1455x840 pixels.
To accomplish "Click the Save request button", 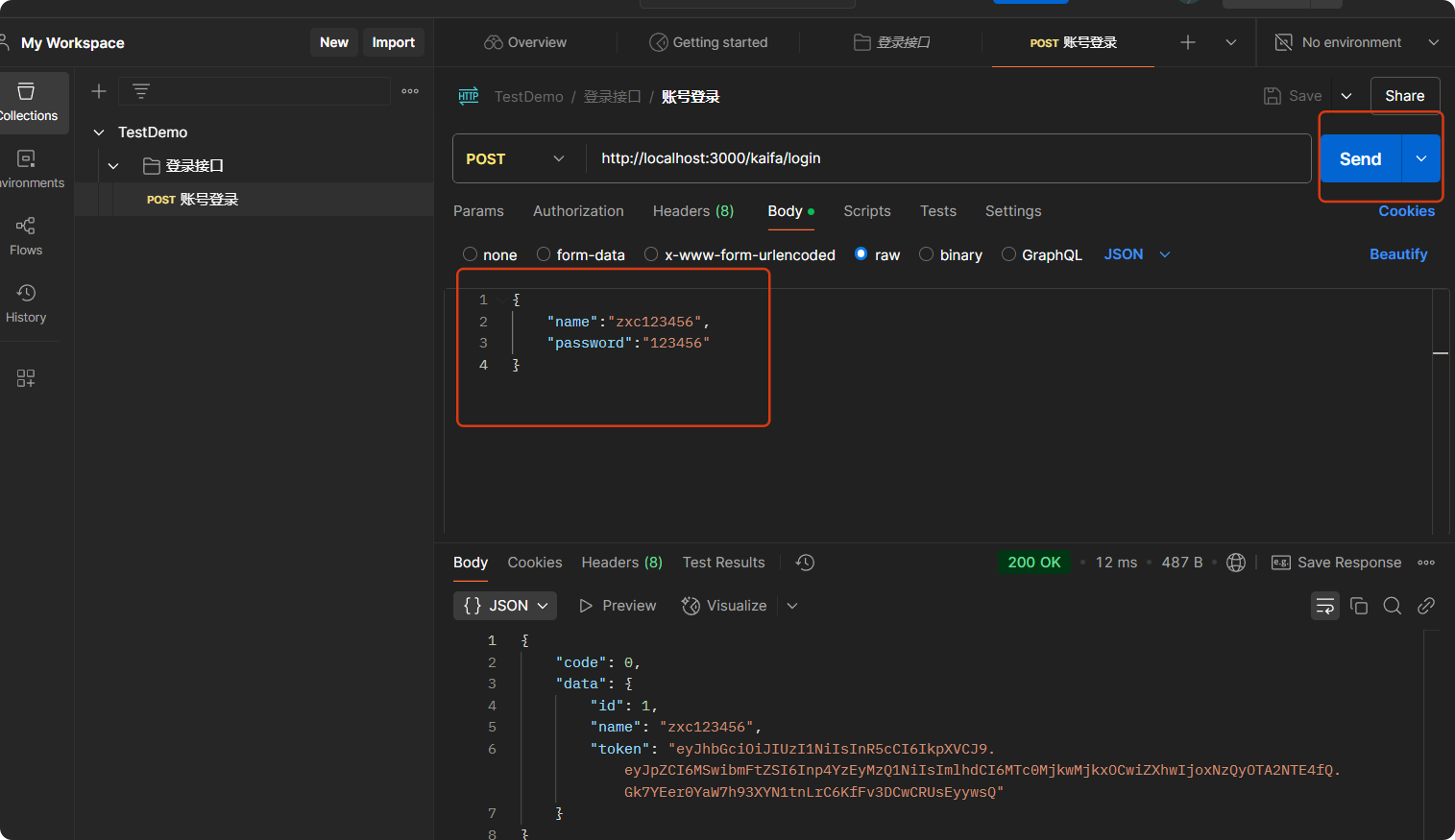I will 1293,96.
